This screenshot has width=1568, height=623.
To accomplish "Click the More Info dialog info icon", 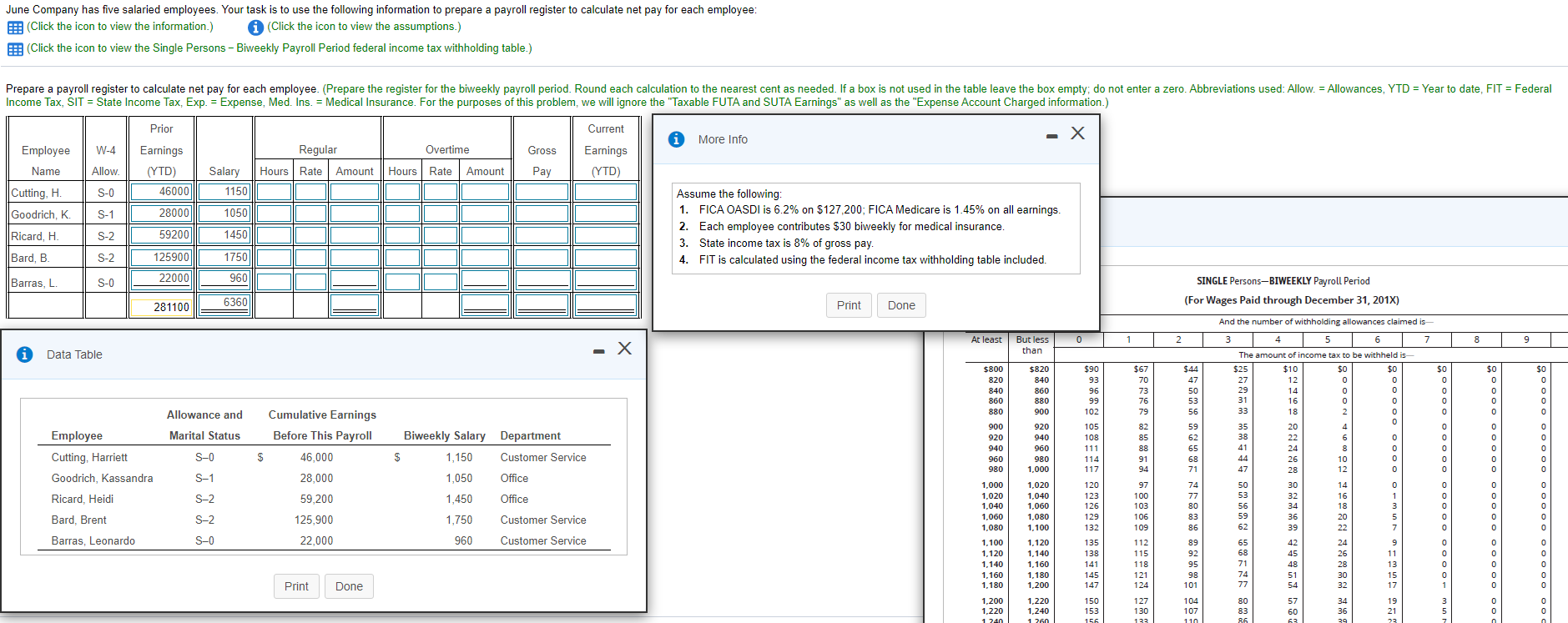I will coord(677,139).
